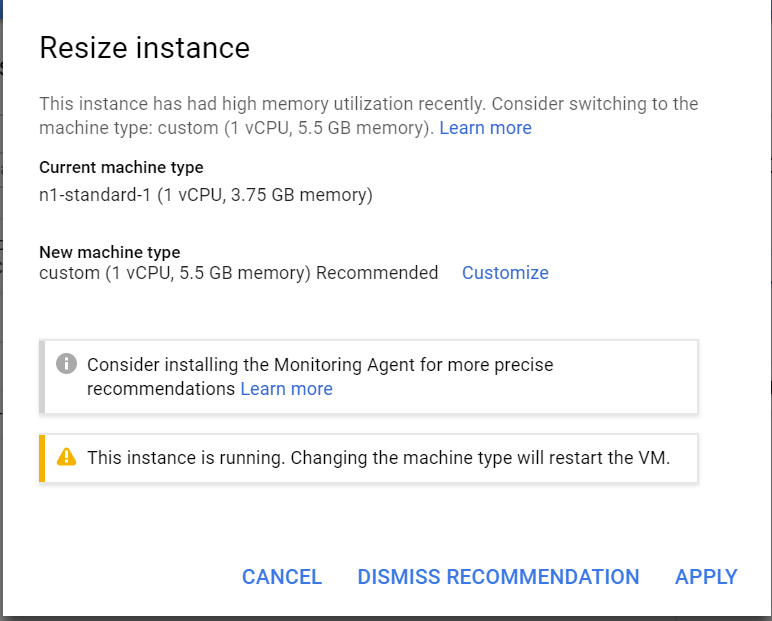Viewport: 772px width, 621px height.
Task: Dismiss the machine type recommendation
Action: 498,577
